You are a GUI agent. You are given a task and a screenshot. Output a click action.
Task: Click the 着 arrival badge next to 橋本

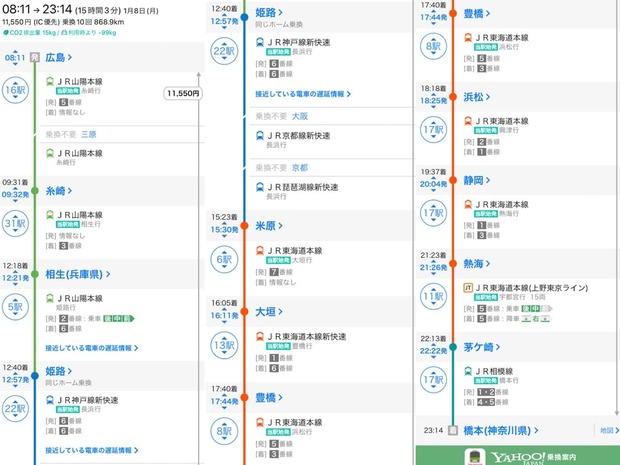453,430
